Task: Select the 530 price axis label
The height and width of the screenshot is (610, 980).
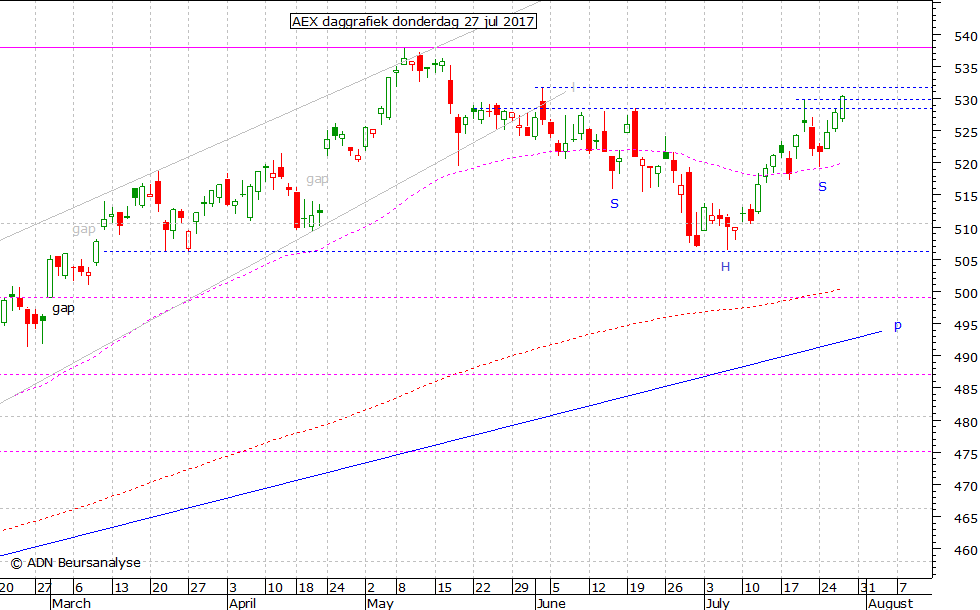Action: tap(966, 101)
